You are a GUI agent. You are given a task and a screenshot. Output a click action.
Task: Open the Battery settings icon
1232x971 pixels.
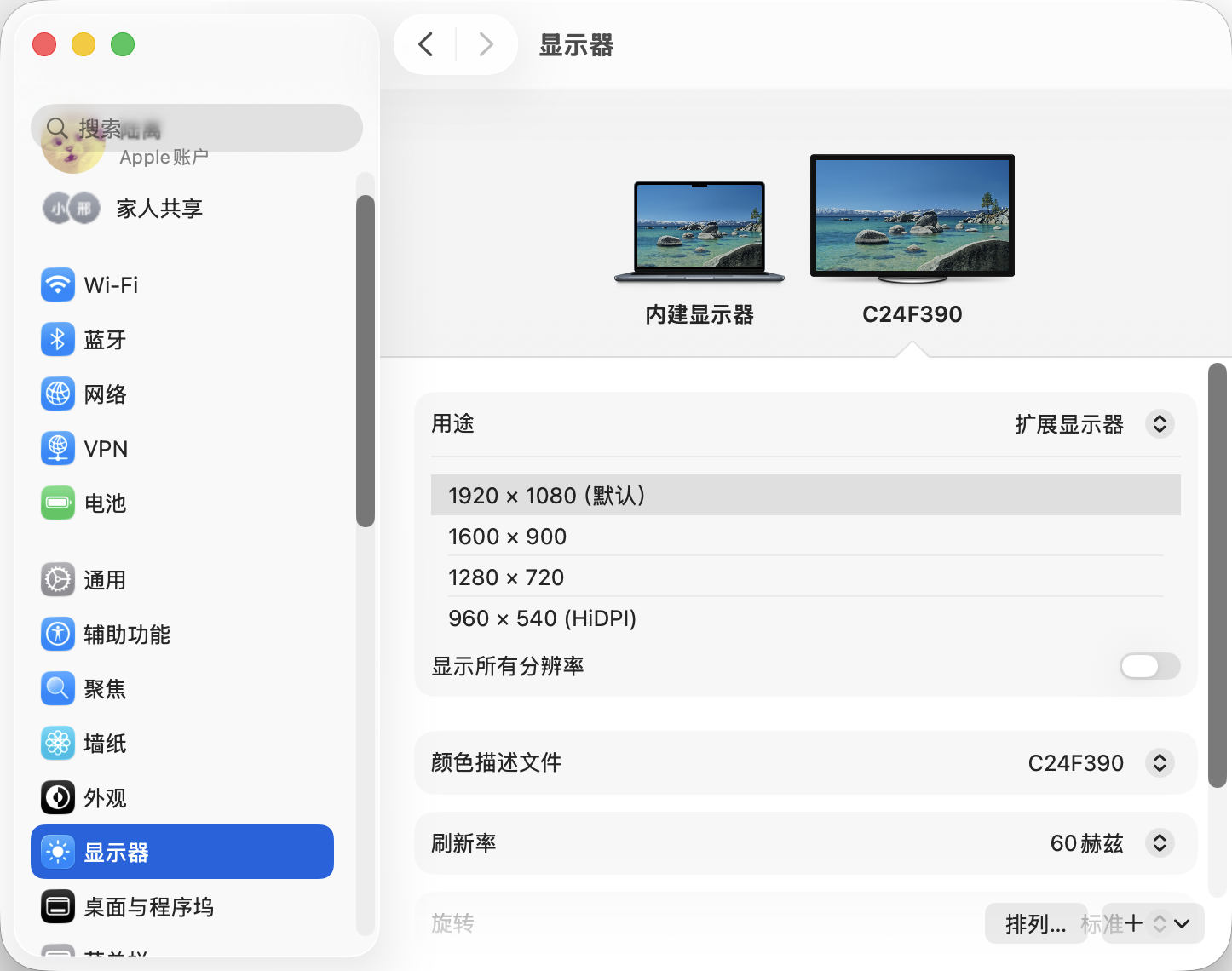coord(58,503)
